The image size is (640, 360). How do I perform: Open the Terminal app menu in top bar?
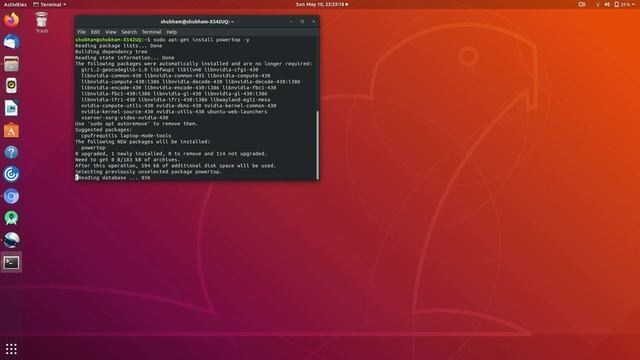click(49, 4)
